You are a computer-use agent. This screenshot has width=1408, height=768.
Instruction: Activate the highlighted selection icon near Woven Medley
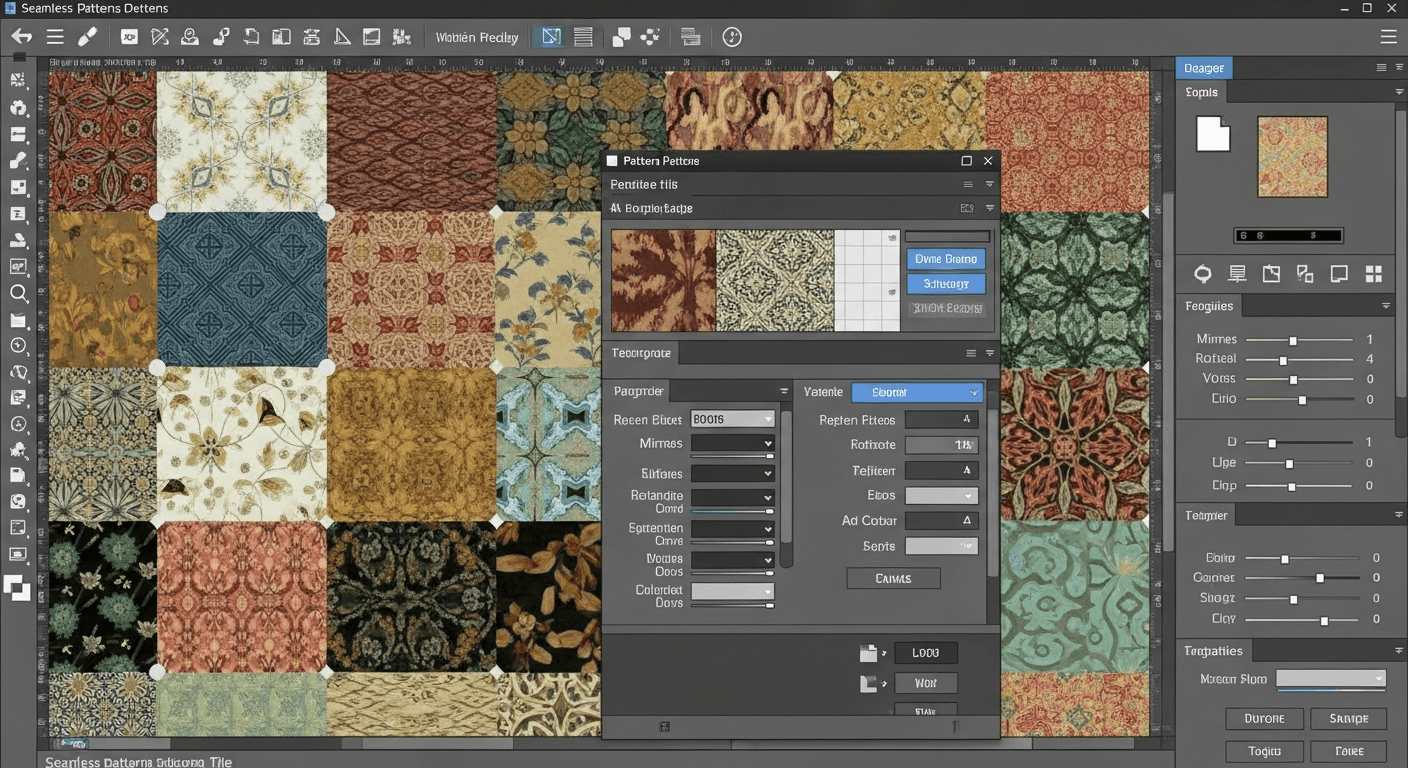point(550,36)
